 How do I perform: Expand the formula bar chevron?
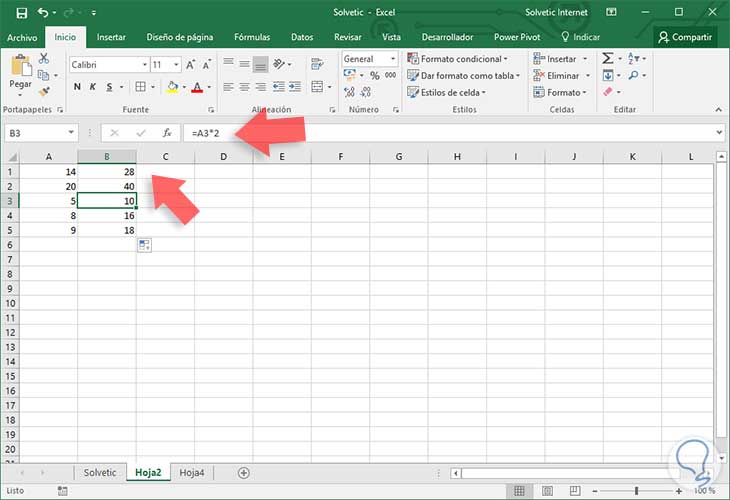[719, 133]
